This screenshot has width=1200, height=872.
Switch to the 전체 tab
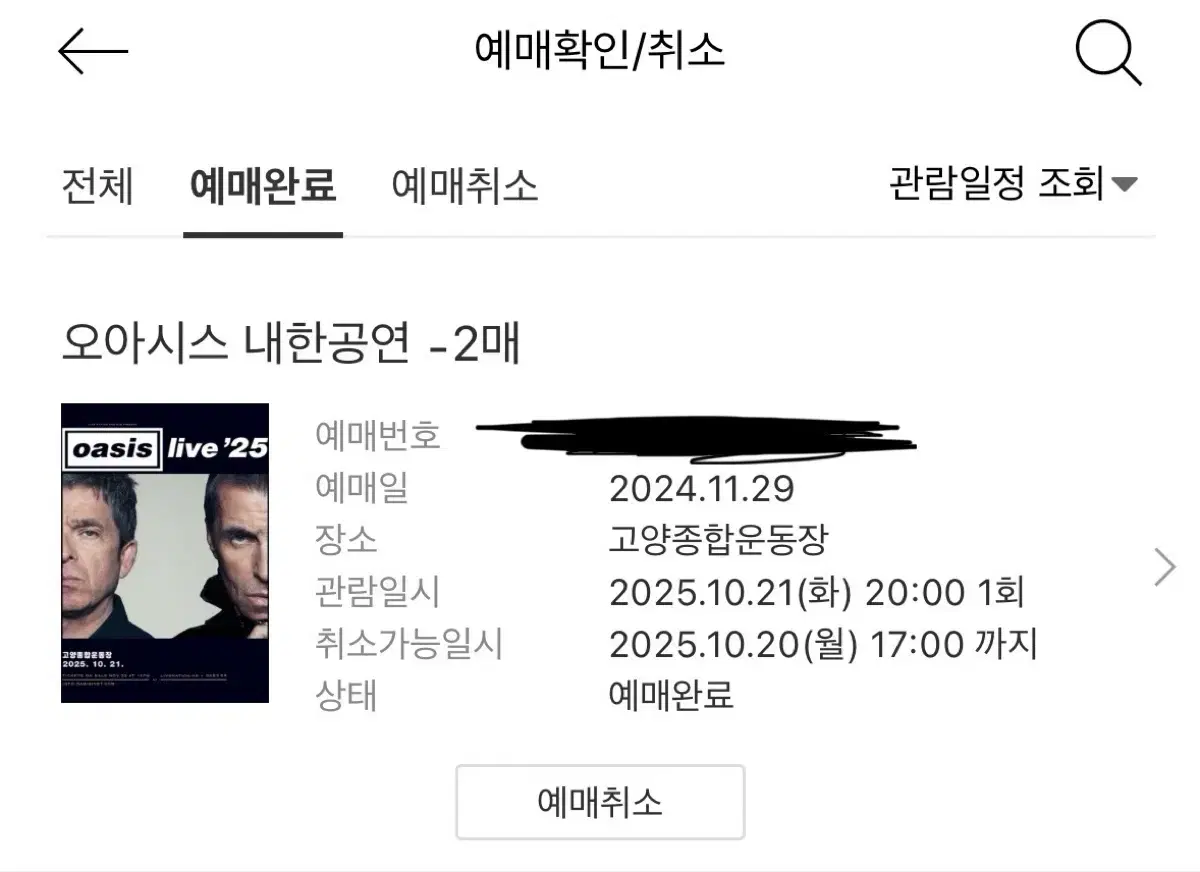tap(97, 186)
